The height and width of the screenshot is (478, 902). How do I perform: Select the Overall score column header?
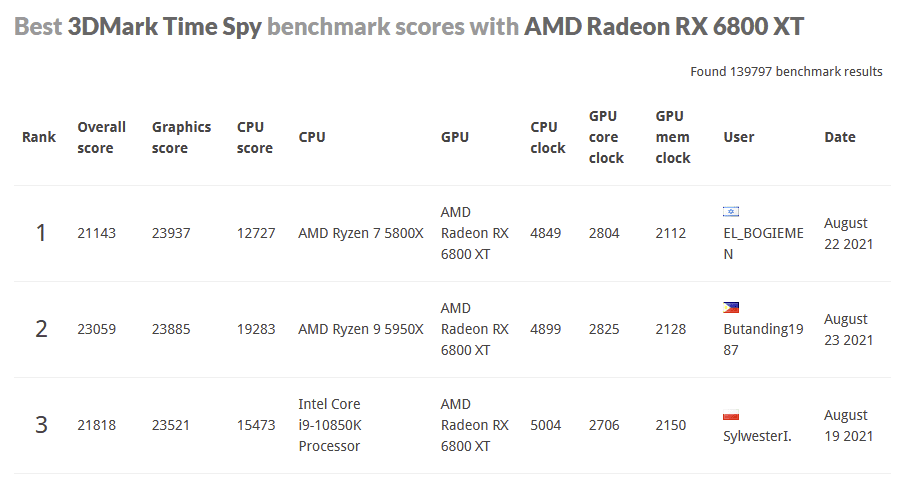tap(101, 137)
